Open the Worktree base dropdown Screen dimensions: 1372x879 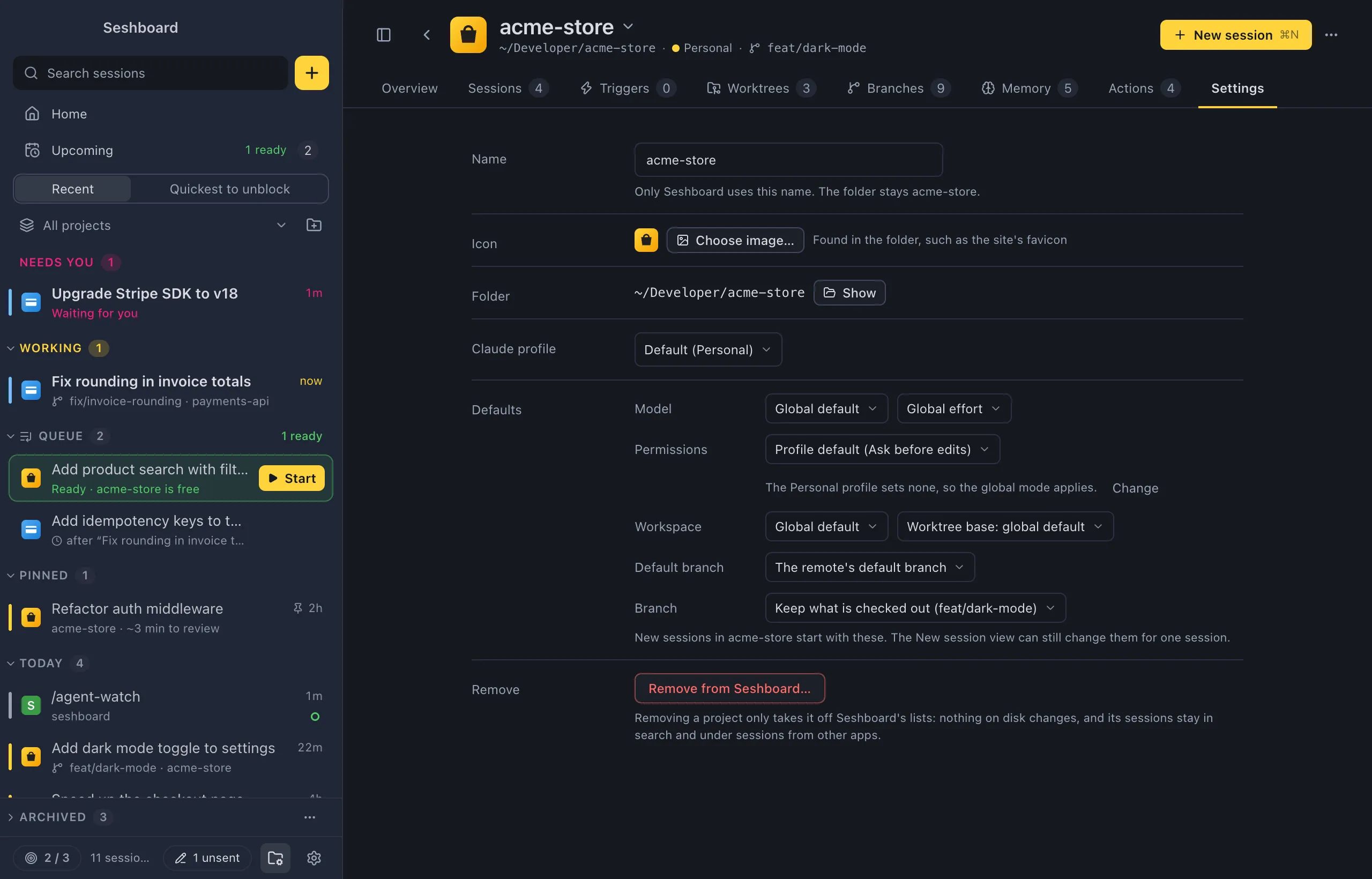[1005, 526]
